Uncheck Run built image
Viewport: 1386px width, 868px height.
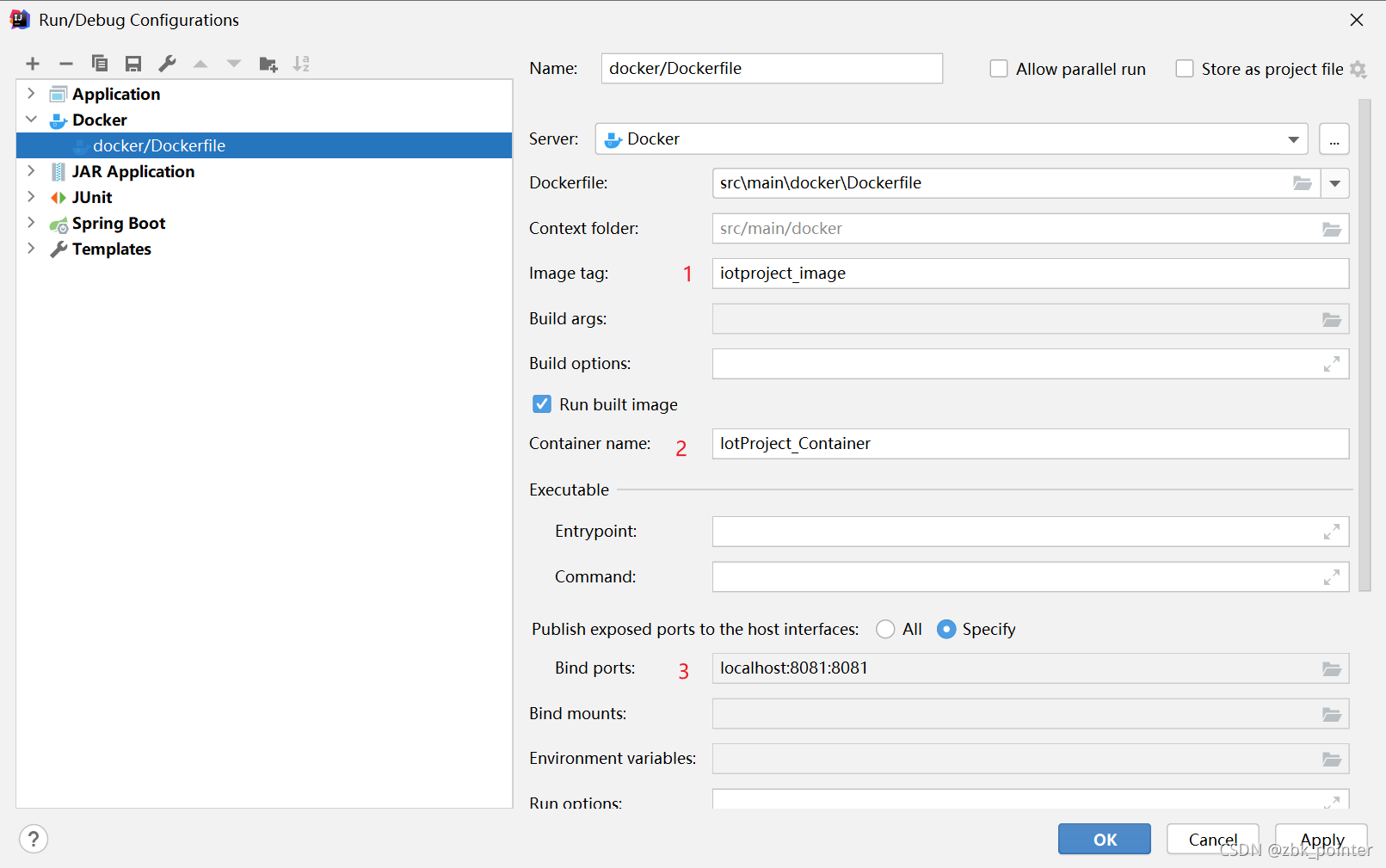pyautogui.click(x=542, y=404)
